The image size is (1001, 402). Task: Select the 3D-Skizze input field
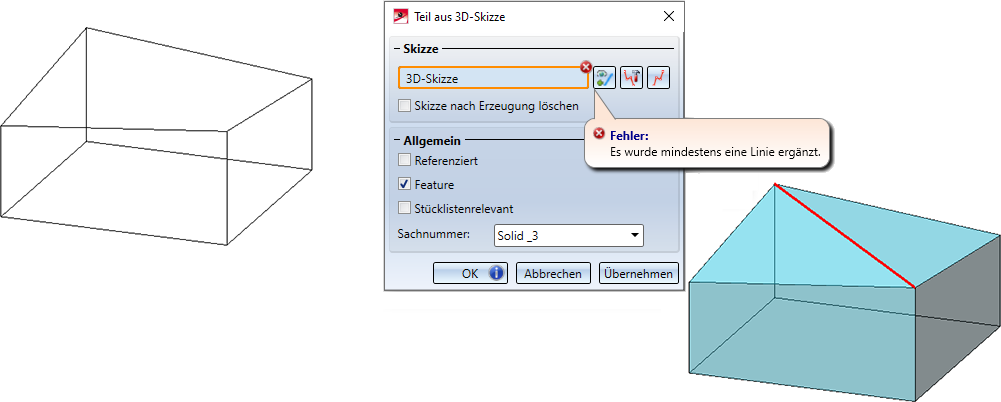493,78
